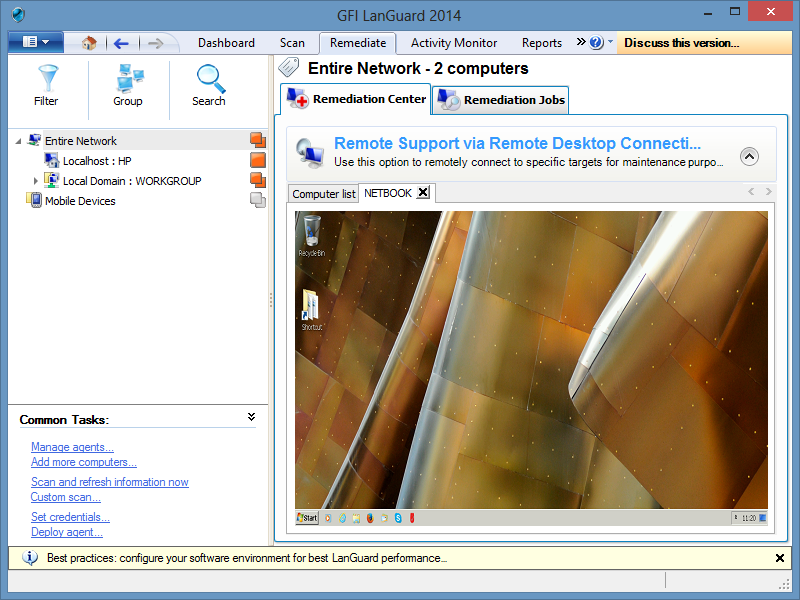
Task: Open the Search magnifier tool
Action: tap(209, 86)
